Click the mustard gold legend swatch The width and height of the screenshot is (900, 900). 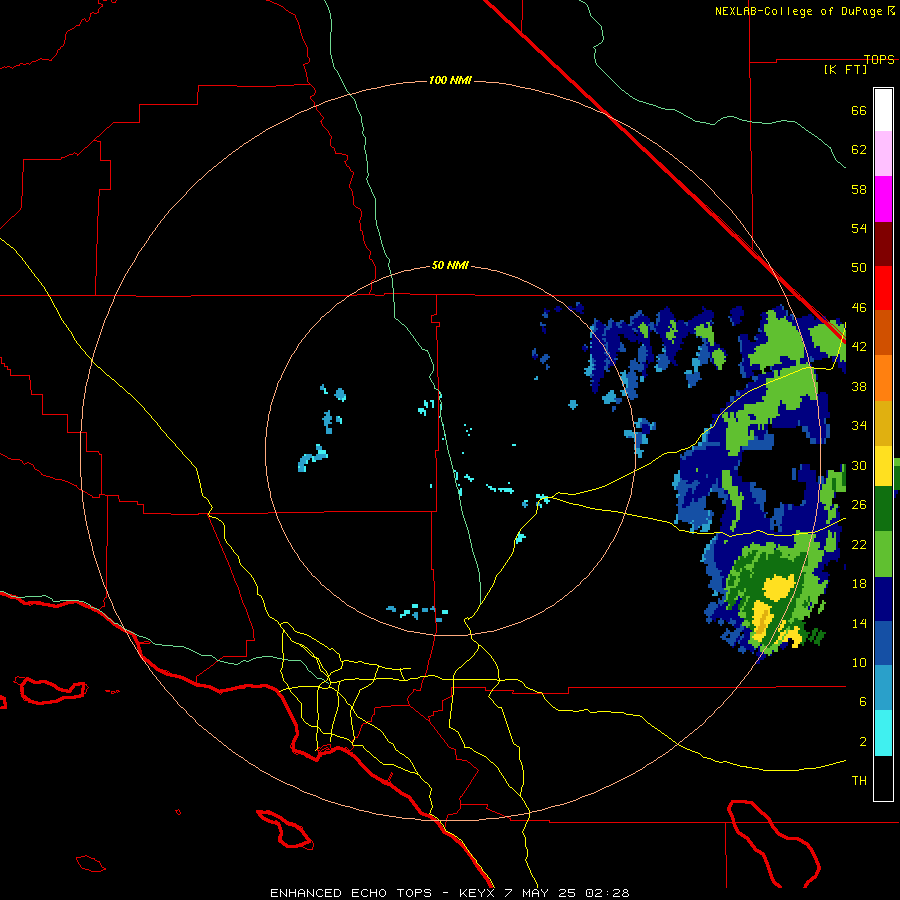(883, 423)
